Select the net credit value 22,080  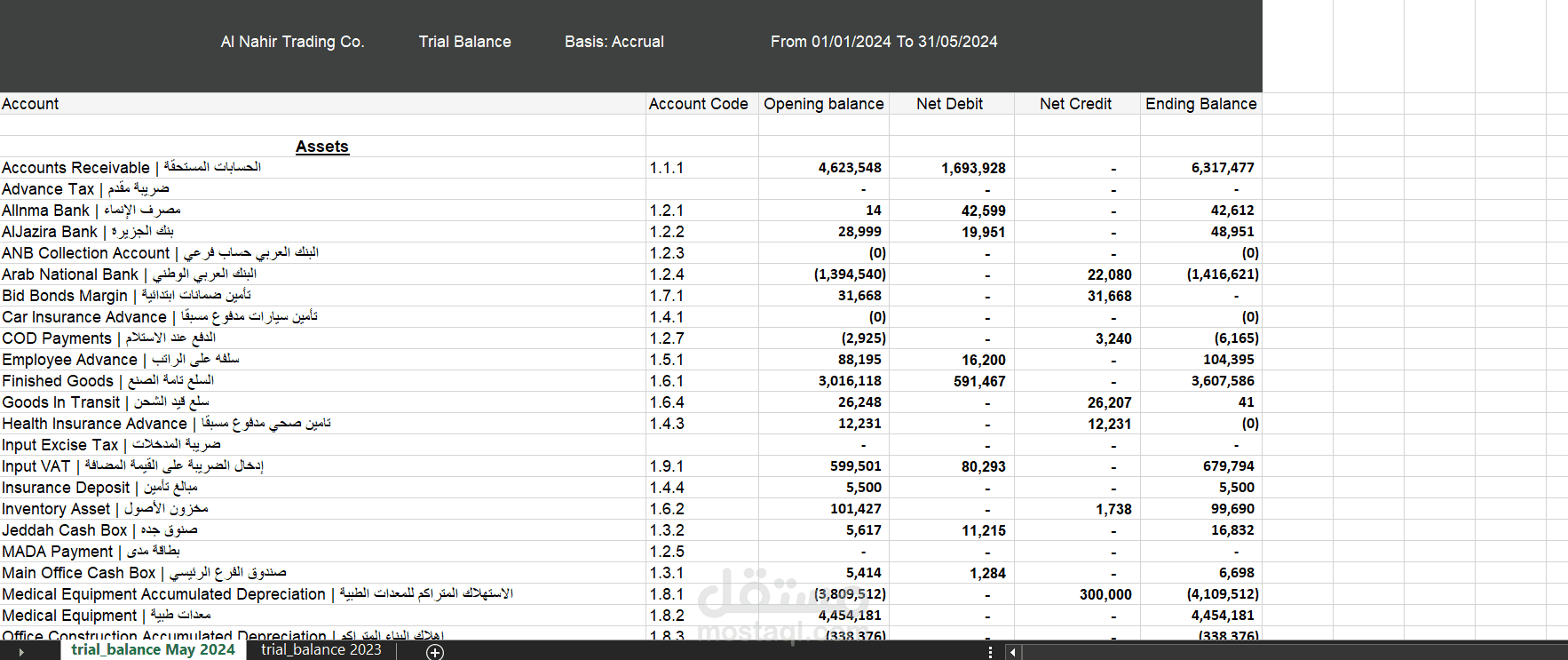tap(1077, 274)
